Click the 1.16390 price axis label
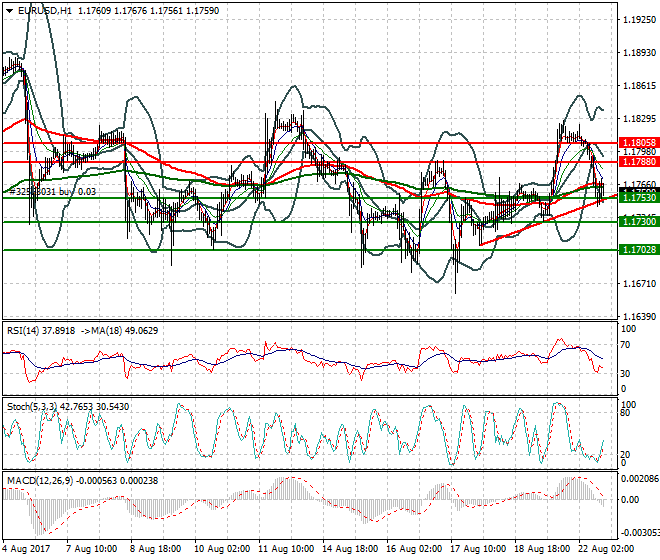This screenshot has width=660, height=560. tap(639, 317)
